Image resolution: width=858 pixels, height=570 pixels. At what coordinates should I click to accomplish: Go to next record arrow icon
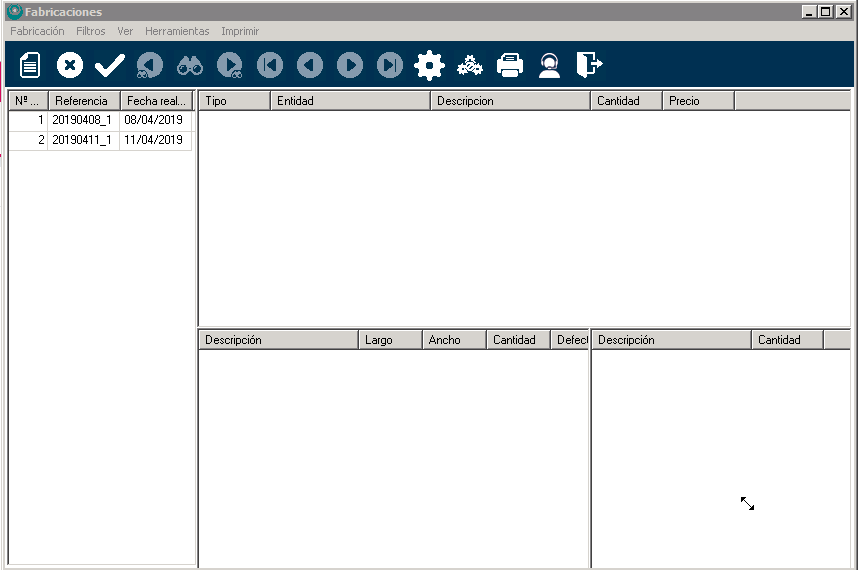(x=350, y=66)
